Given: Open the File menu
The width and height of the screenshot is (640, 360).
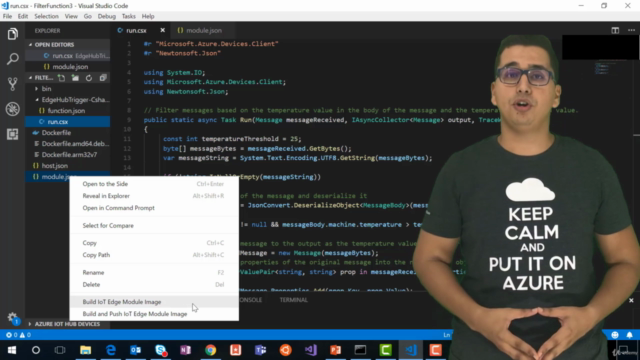Looking at the screenshot, I should [7, 16].
